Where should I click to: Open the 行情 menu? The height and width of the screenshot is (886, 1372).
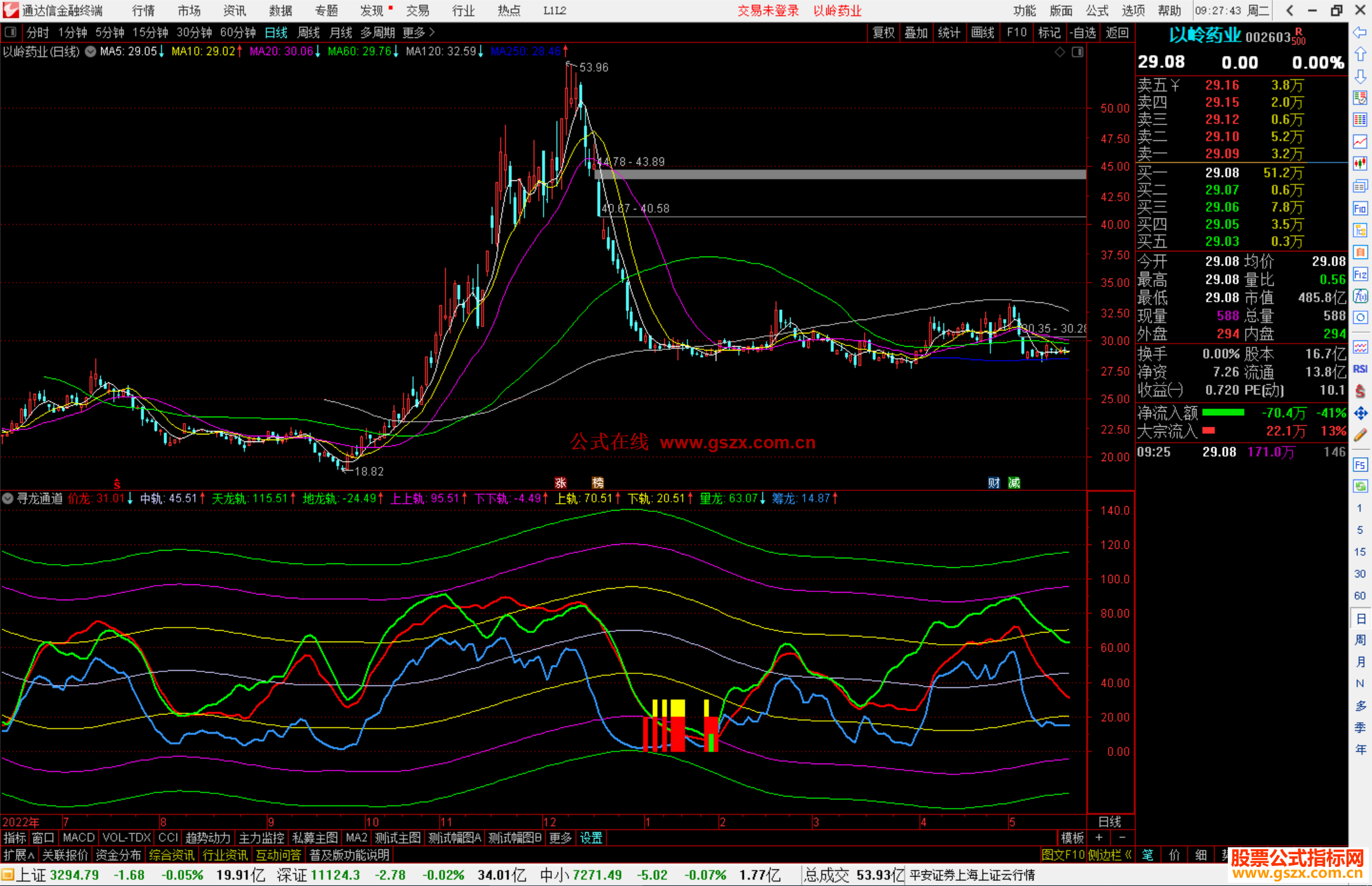click(144, 11)
